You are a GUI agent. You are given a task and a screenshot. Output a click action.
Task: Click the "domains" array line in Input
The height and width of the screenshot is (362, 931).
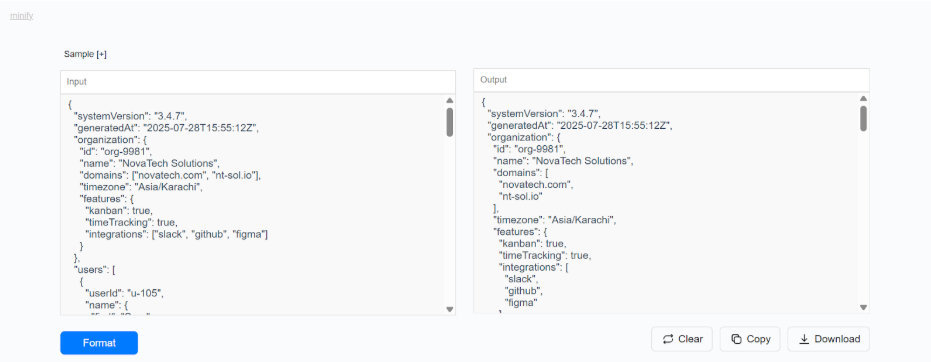tap(170, 175)
